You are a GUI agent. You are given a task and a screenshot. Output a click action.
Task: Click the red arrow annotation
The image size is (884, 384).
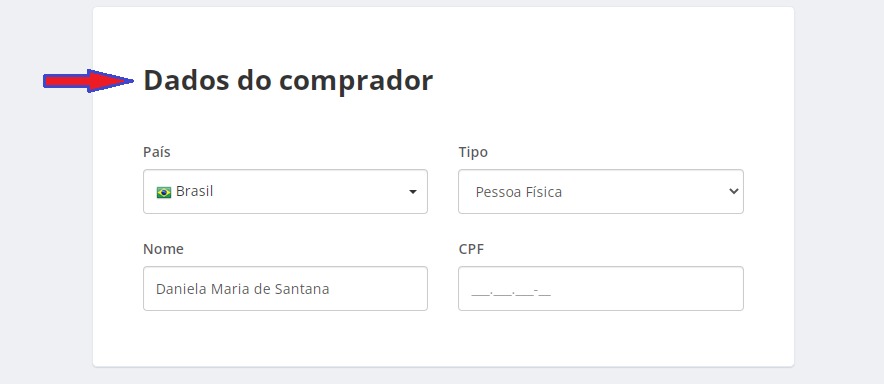click(x=89, y=81)
